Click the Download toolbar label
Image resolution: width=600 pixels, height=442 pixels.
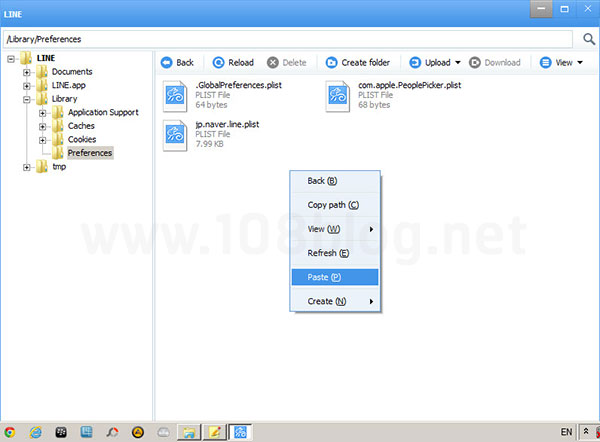click(502, 62)
